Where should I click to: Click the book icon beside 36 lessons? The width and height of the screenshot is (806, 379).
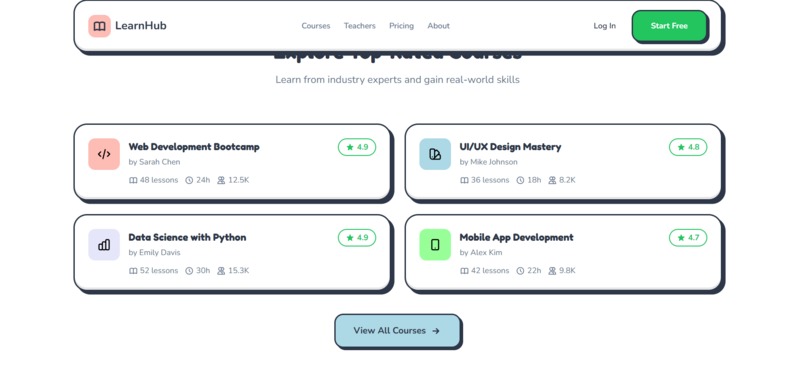pyautogui.click(x=464, y=180)
